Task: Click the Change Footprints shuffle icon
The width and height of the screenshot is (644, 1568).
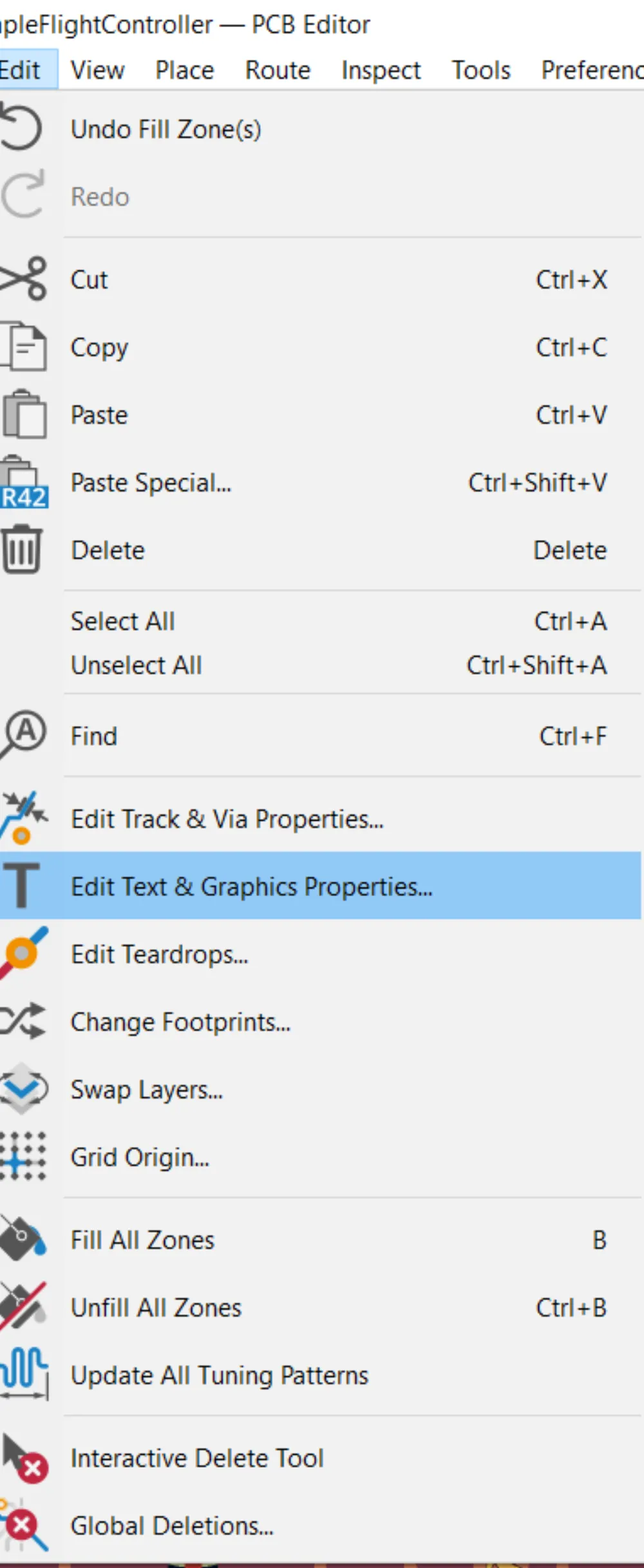Action: point(21,1021)
